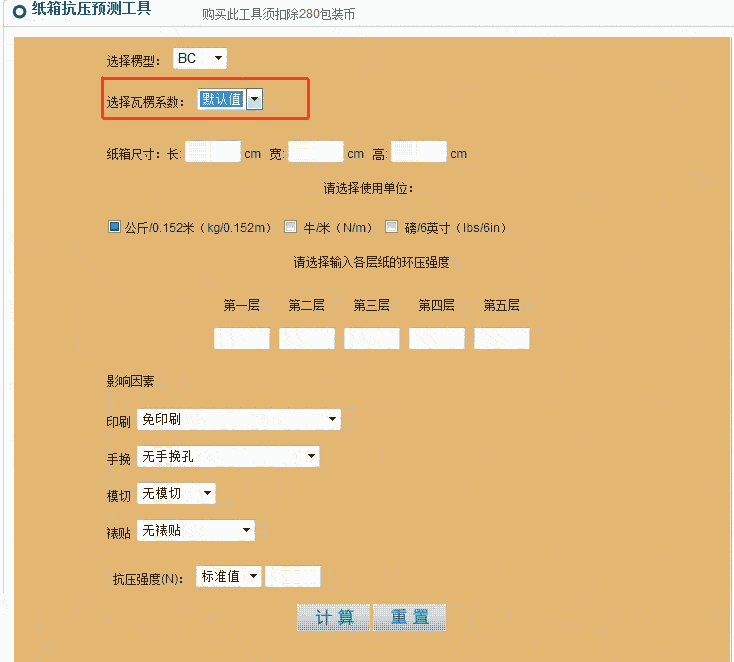Click the carton width (宽) input field
734x662 pixels.
316,153
